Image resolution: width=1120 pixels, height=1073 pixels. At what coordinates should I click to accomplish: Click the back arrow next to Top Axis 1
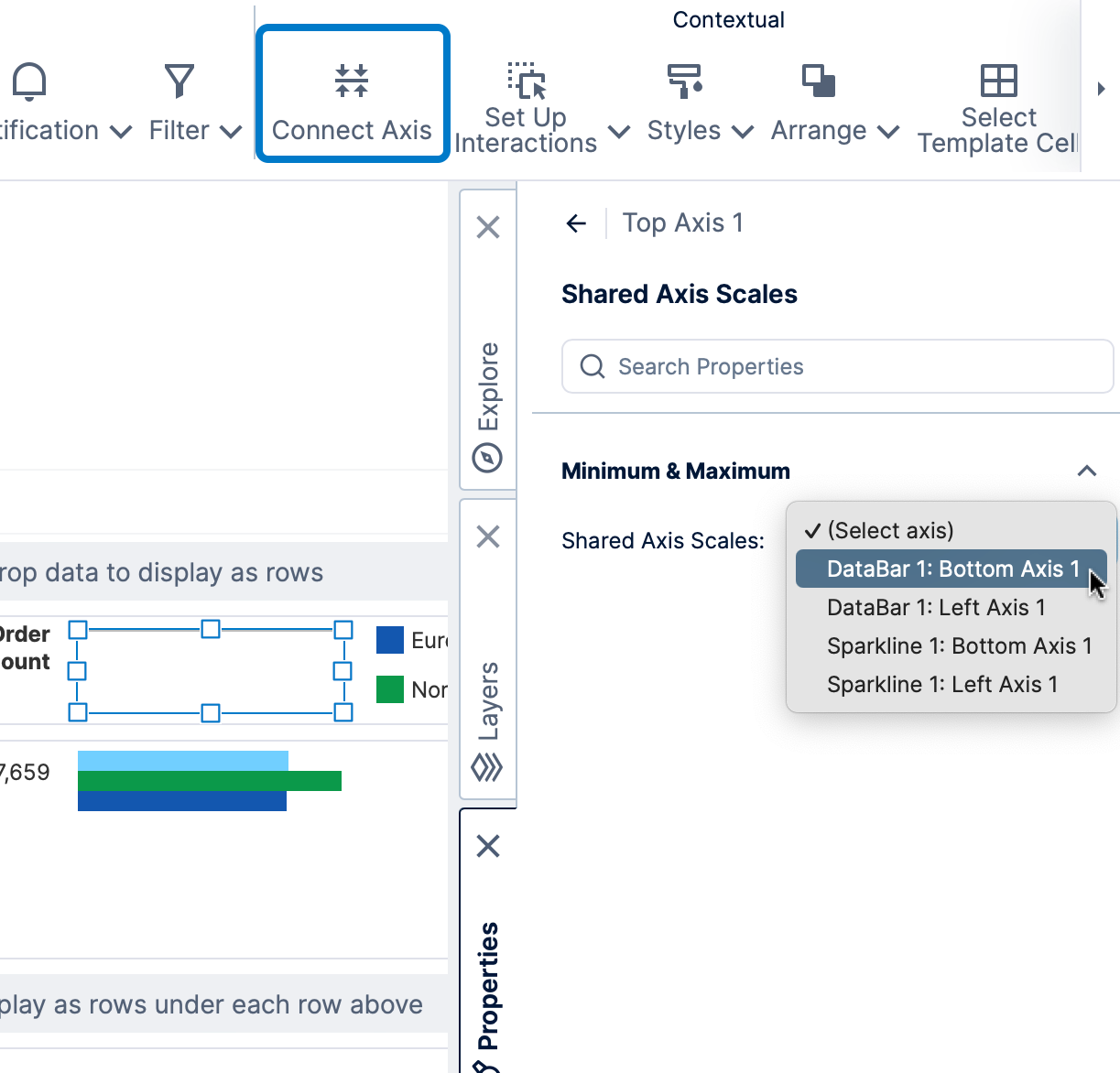coord(575,222)
